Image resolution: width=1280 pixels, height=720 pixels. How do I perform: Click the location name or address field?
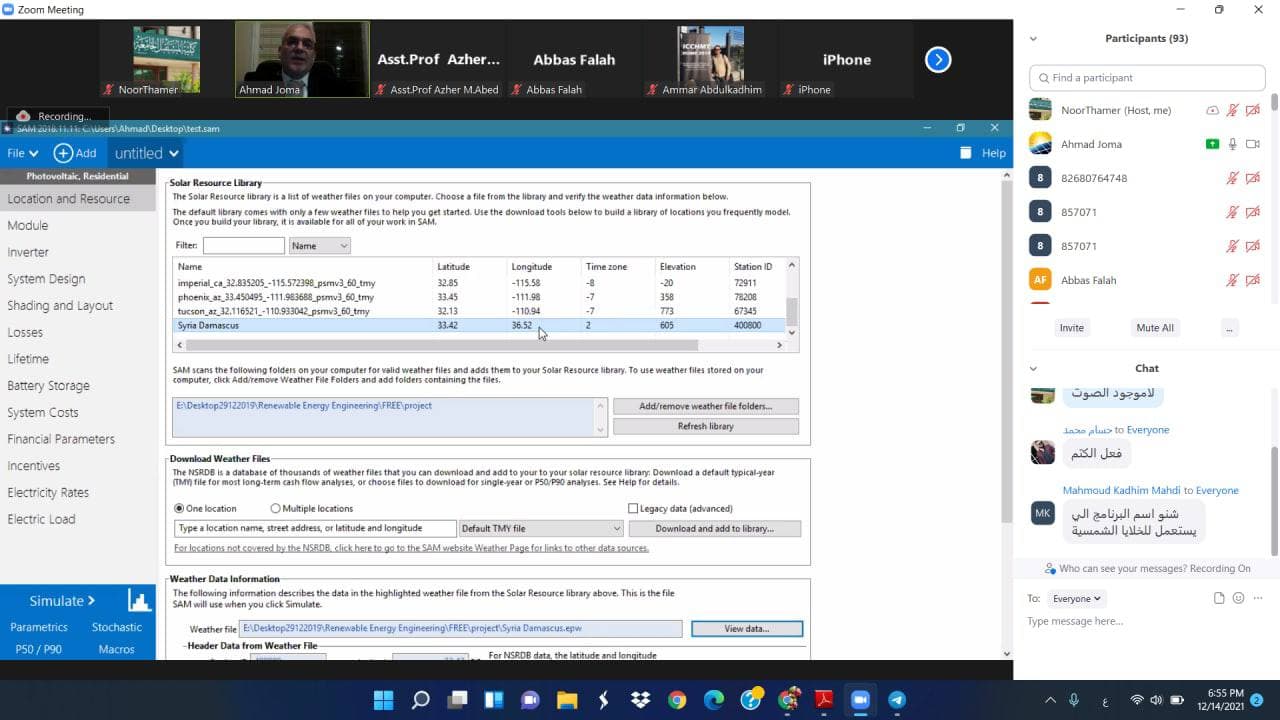click(x=314, y=528)
